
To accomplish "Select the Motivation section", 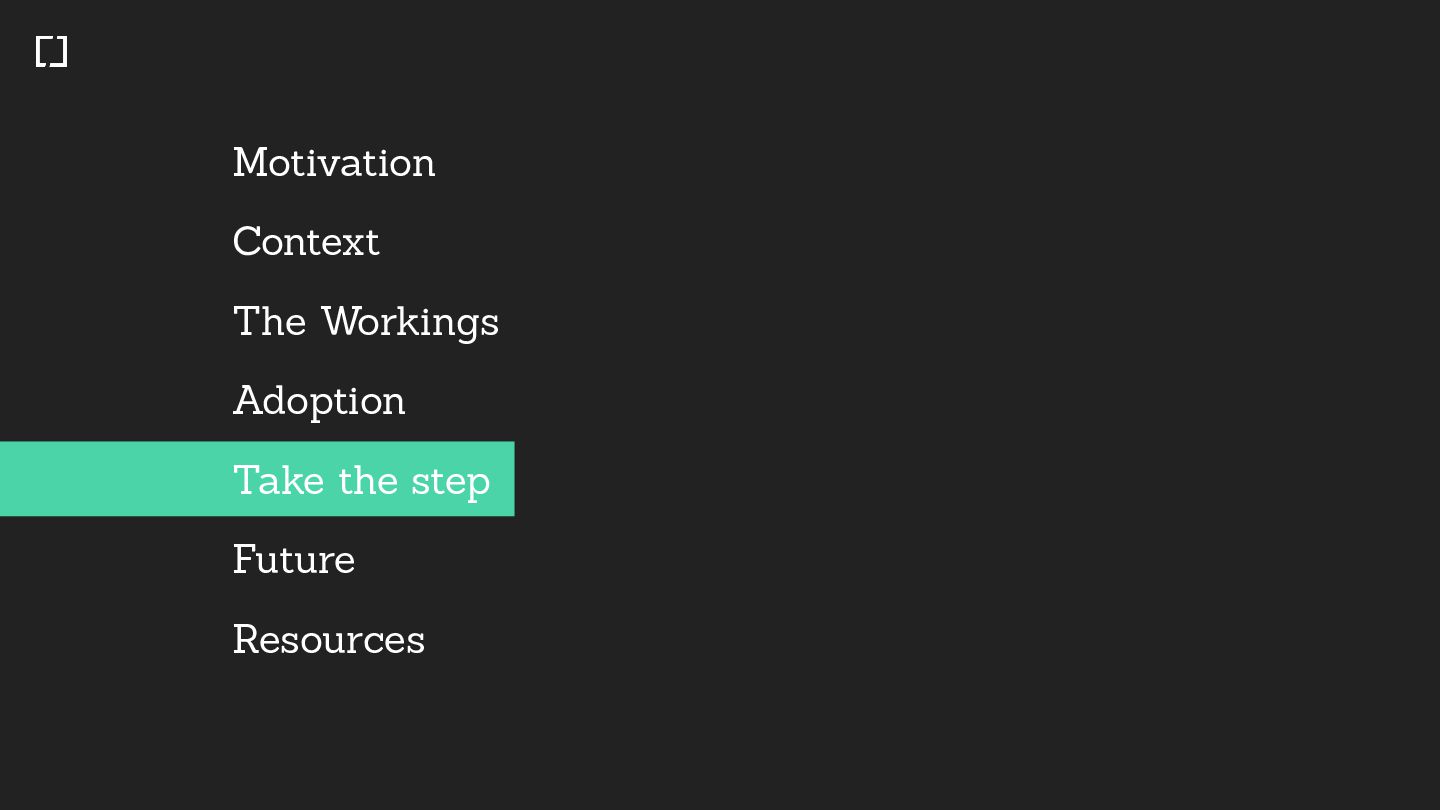I will click(x=334, y=163).
